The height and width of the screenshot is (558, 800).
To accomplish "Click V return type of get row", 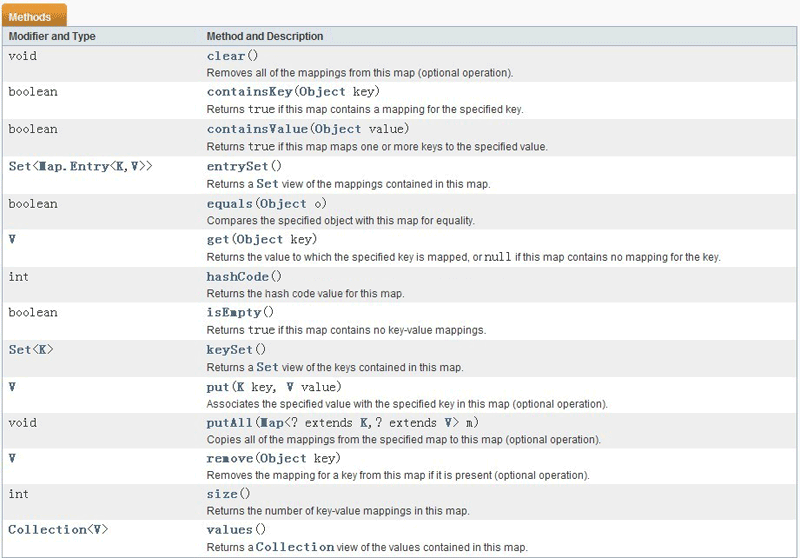I will pos(12,239).
